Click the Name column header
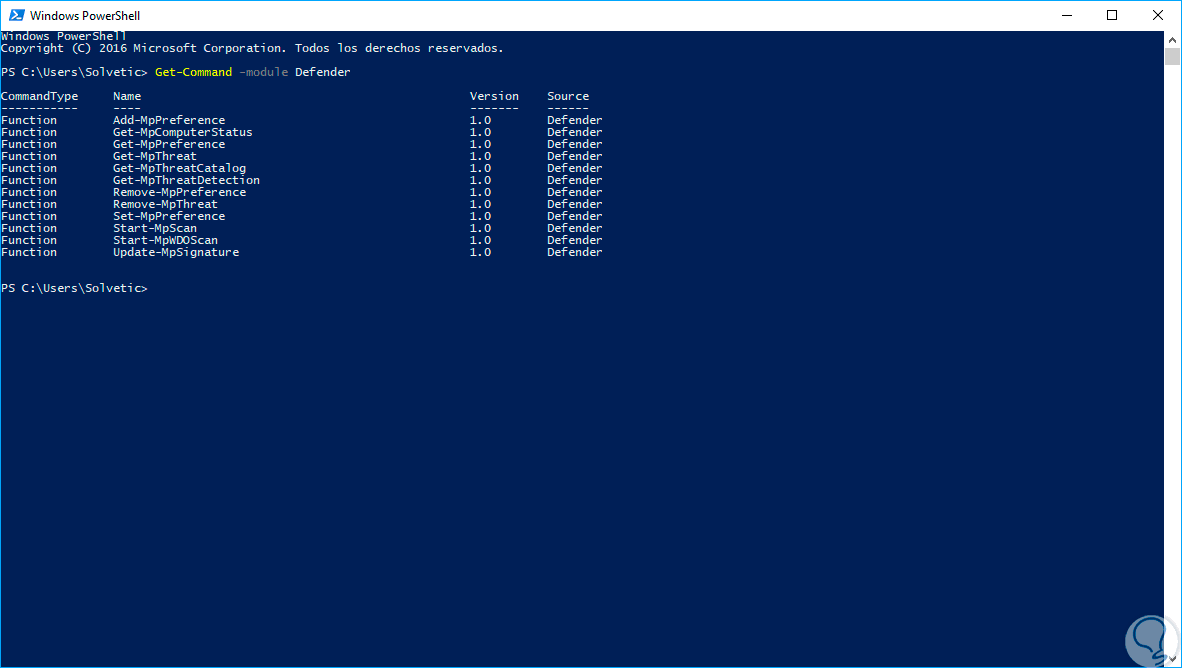The image size is (1182, 668). click(127, 97)
